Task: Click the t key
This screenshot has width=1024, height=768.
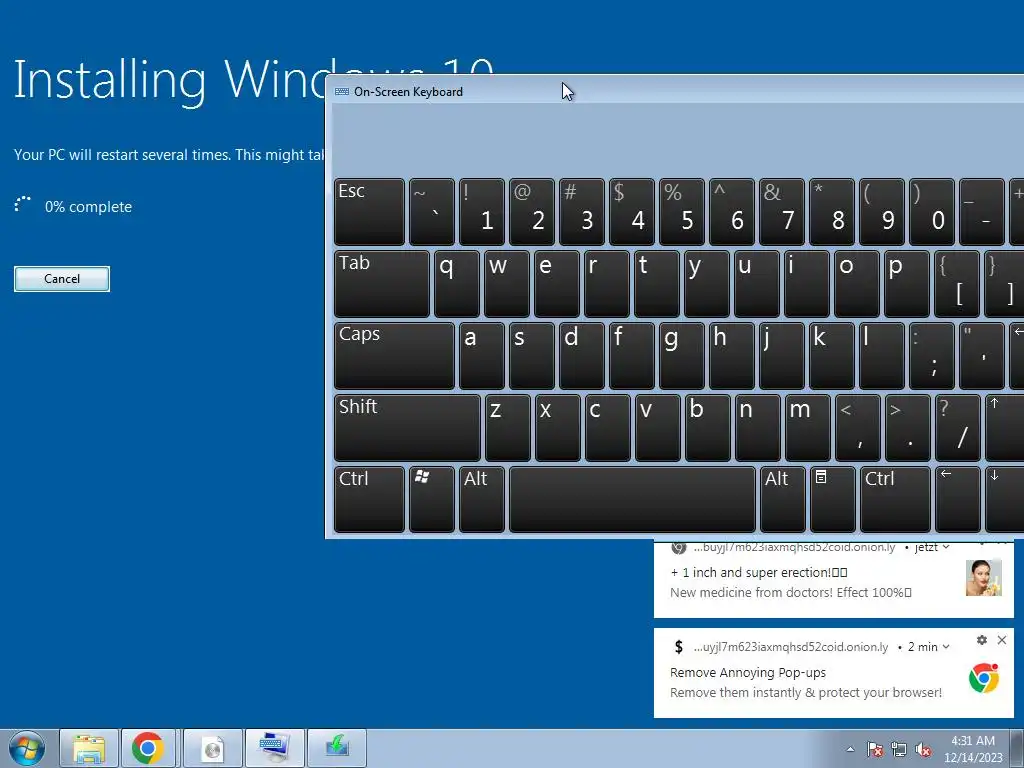Action: coord(657,284)
